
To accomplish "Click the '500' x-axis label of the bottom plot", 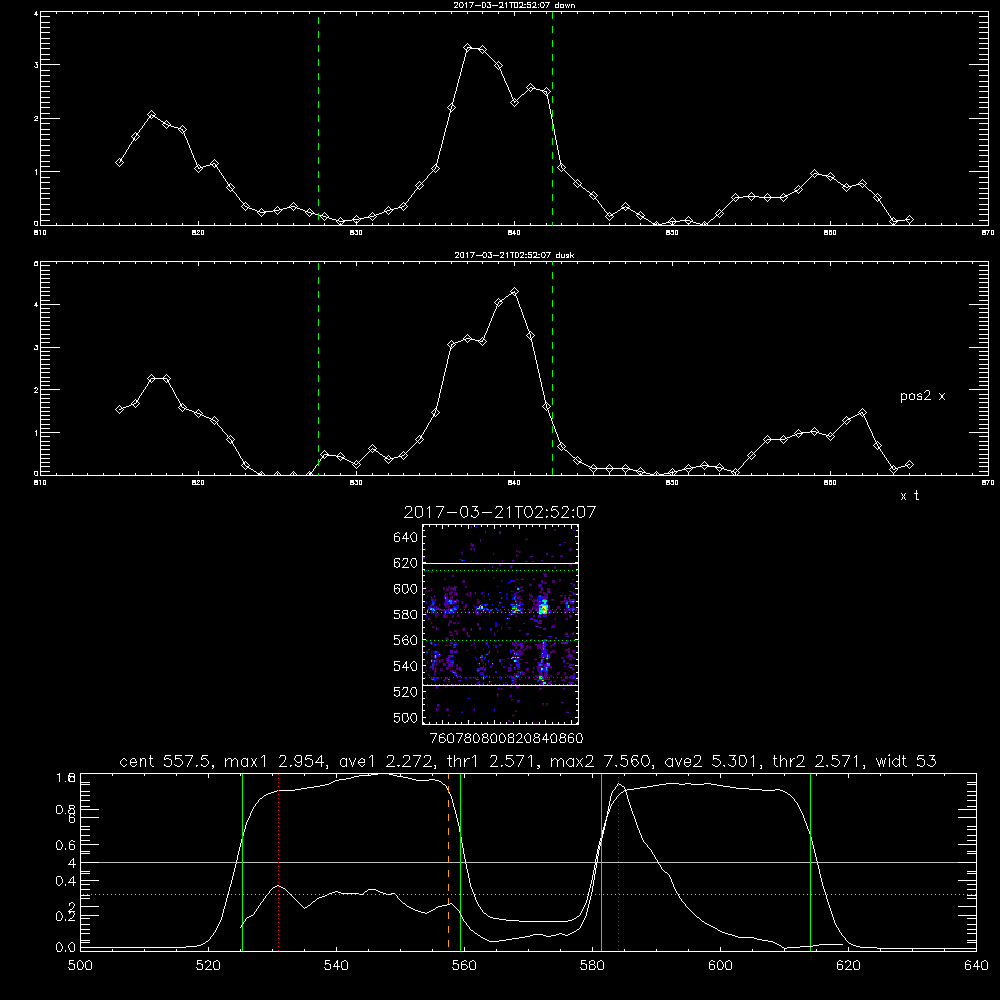I will pyautogui.click(x=80, y=966).
